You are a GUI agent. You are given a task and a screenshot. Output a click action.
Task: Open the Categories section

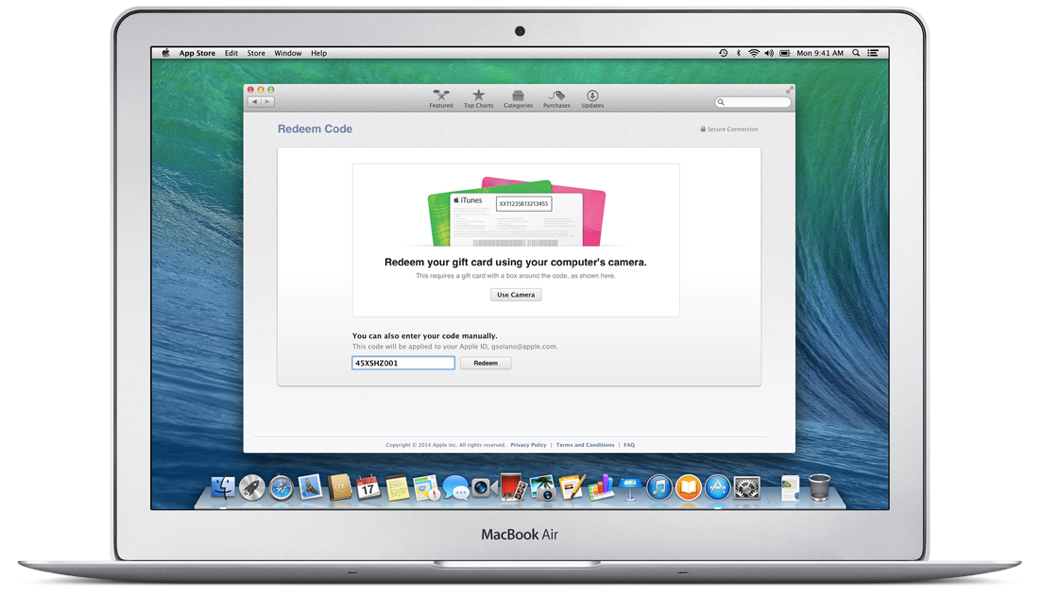coord(518,98)
